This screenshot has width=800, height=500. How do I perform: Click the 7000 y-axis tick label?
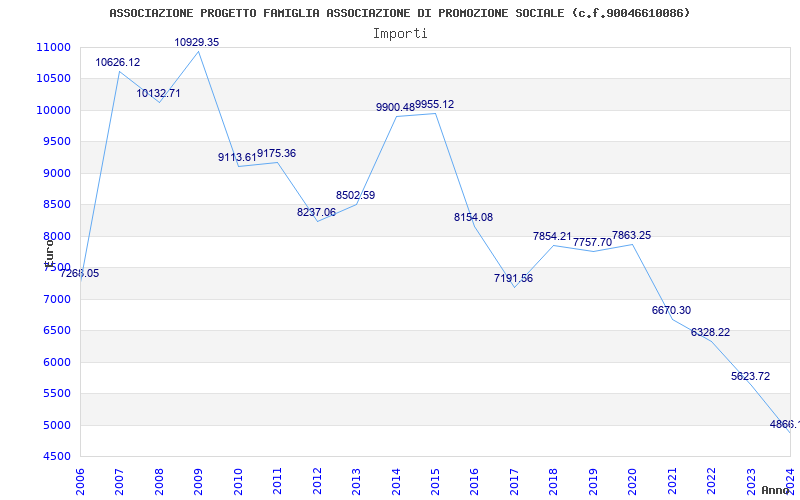tap(56, 299)
